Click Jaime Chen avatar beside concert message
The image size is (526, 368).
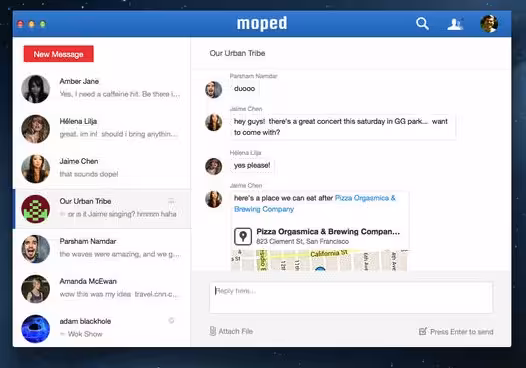[x=213, y=122]
